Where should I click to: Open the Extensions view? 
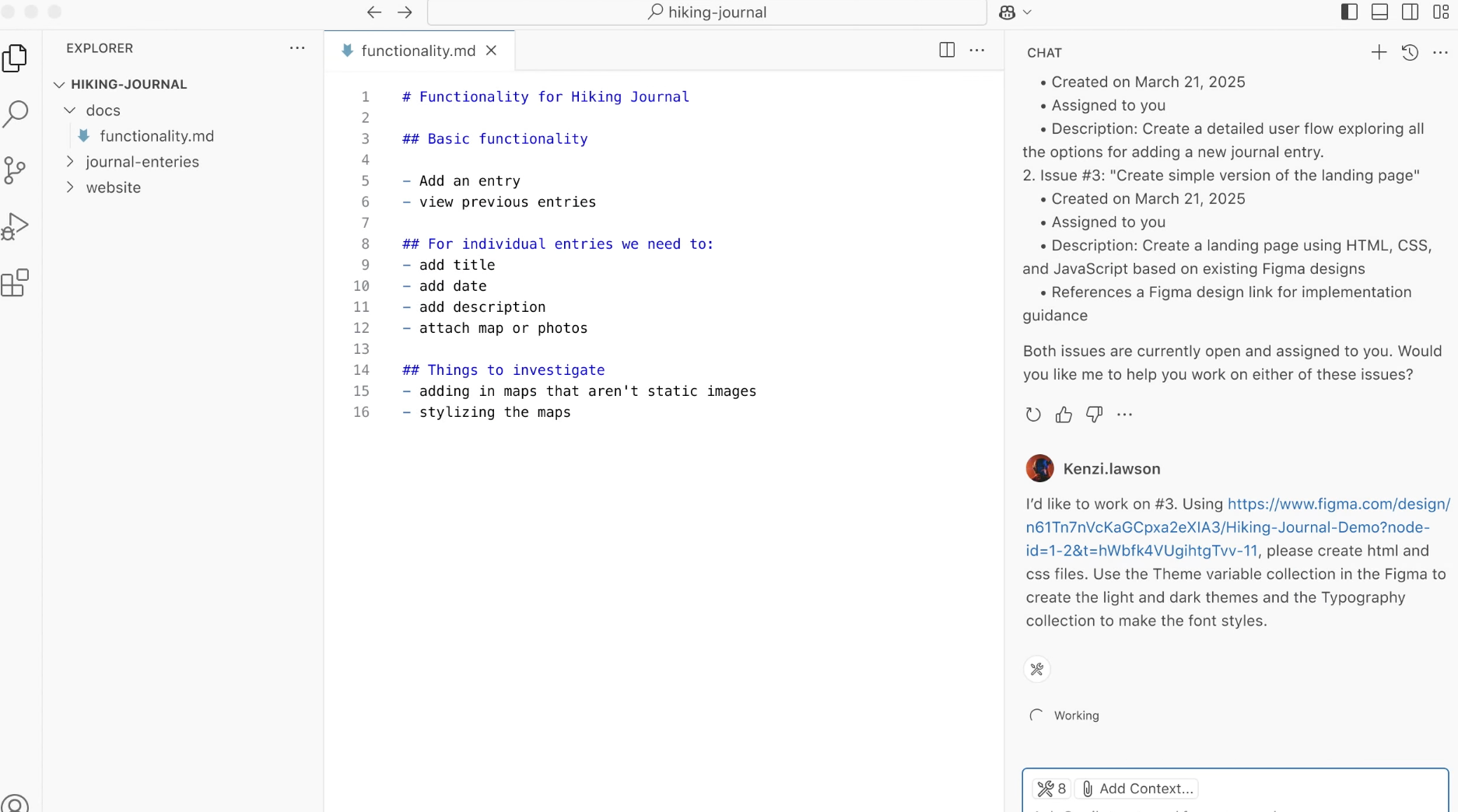click(15, 283)
